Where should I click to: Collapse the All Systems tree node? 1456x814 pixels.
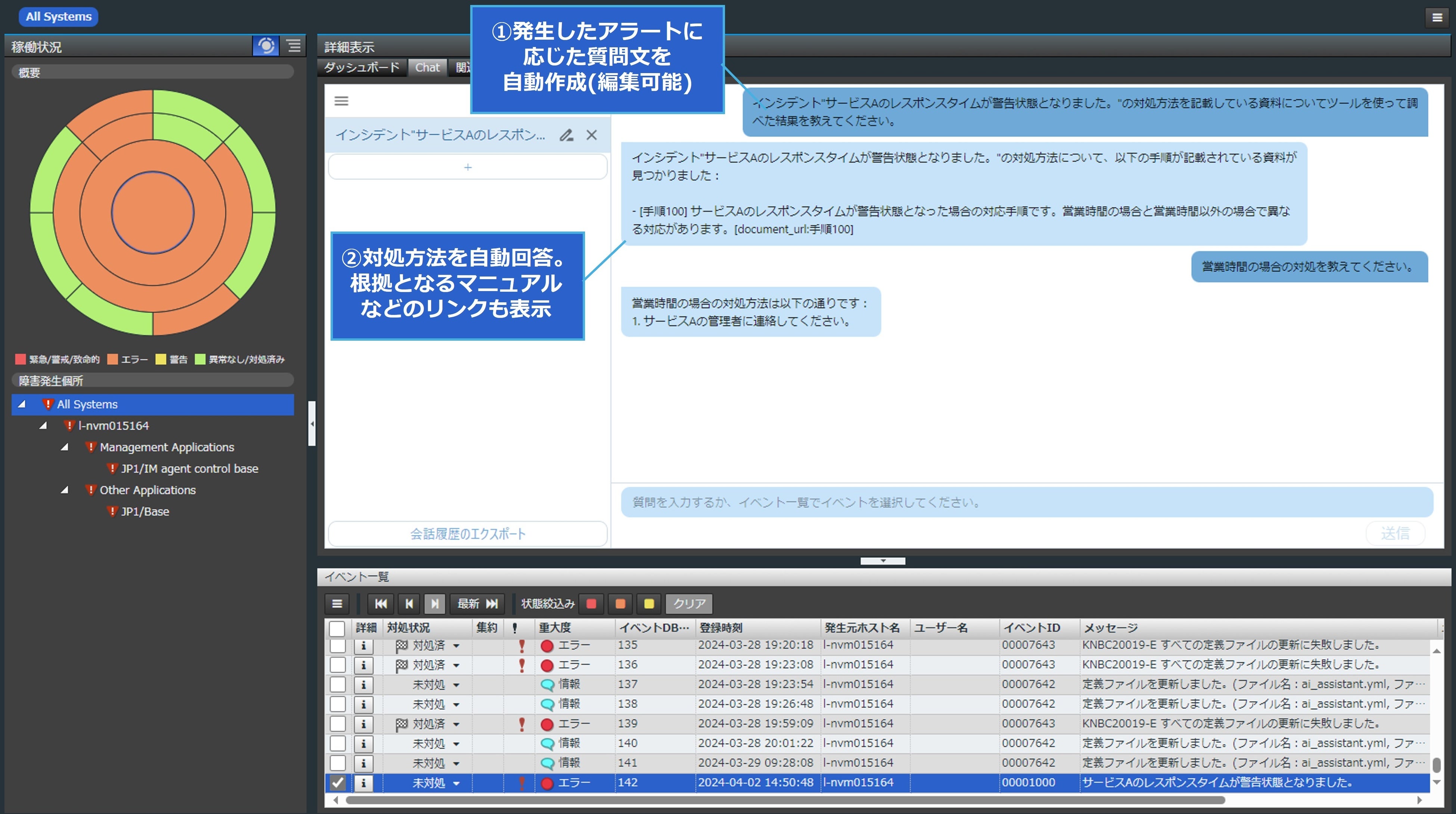pos(21,404)
